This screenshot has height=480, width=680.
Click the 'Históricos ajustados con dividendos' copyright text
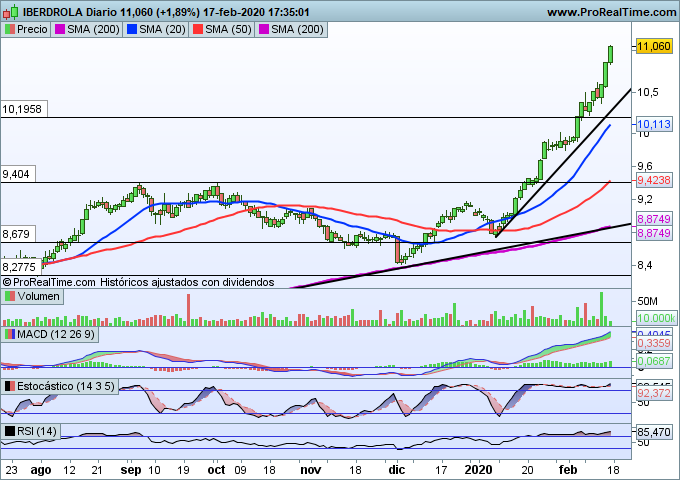(187, 282)
